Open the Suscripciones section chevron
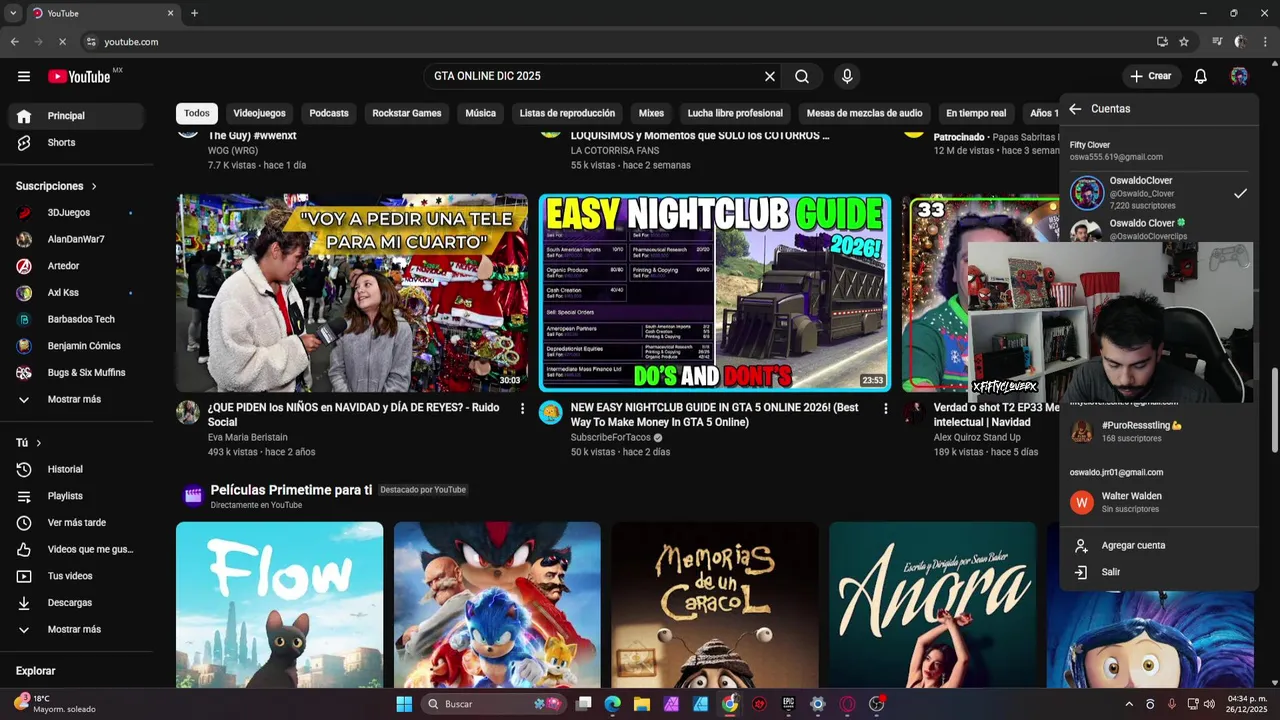Screen dimensions: 1280x720 pyautogui.click(x=94, y=187)
